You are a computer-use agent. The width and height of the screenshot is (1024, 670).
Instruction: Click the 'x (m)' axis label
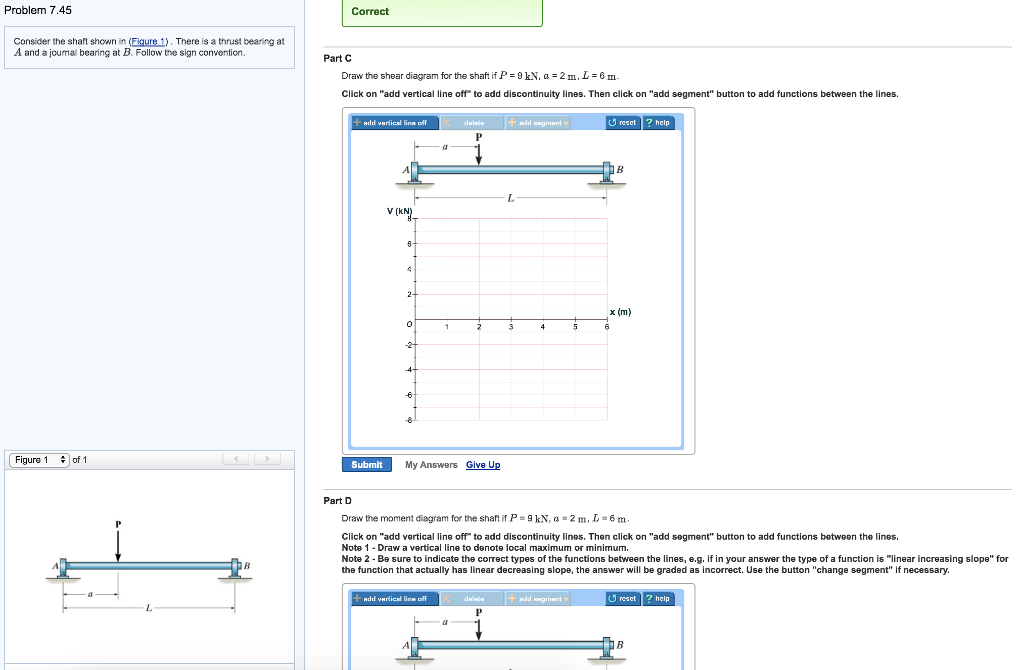tap(620, 311)
